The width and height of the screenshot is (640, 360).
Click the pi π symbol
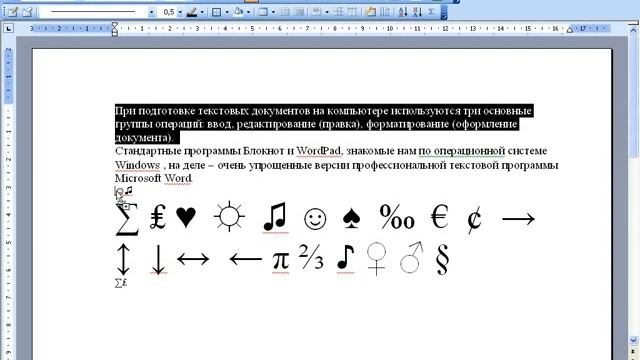click(x=280, y=260)
